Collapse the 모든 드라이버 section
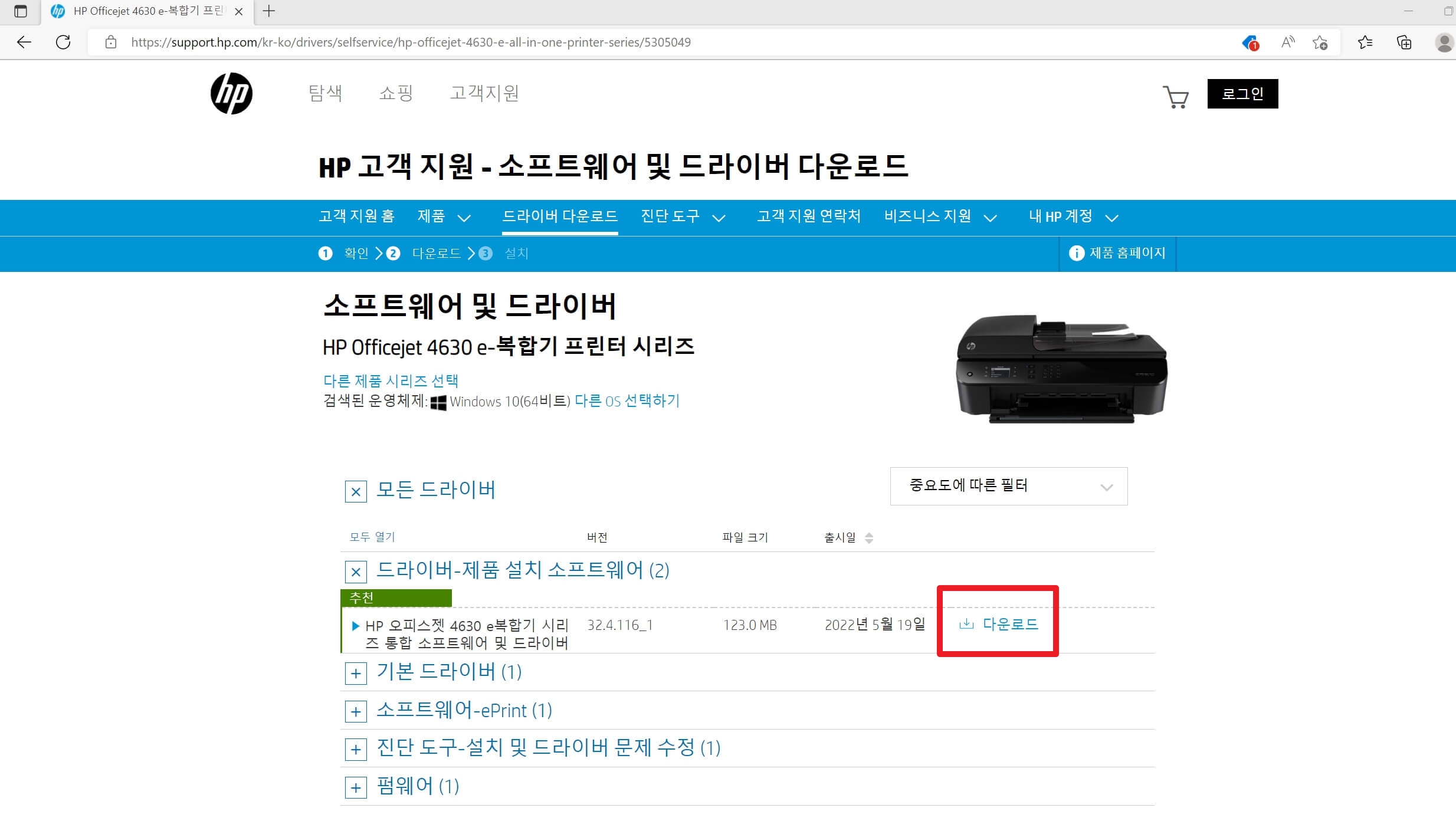 coord(356,491)
